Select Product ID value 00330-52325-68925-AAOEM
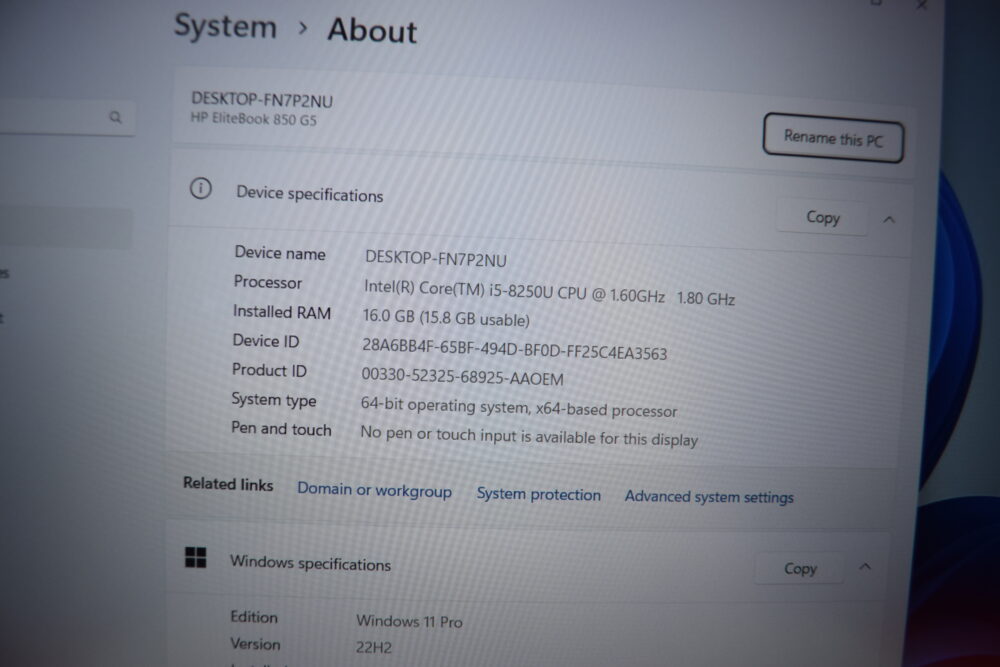Viewport: 1000px width, 667px height. click(463, 376)
